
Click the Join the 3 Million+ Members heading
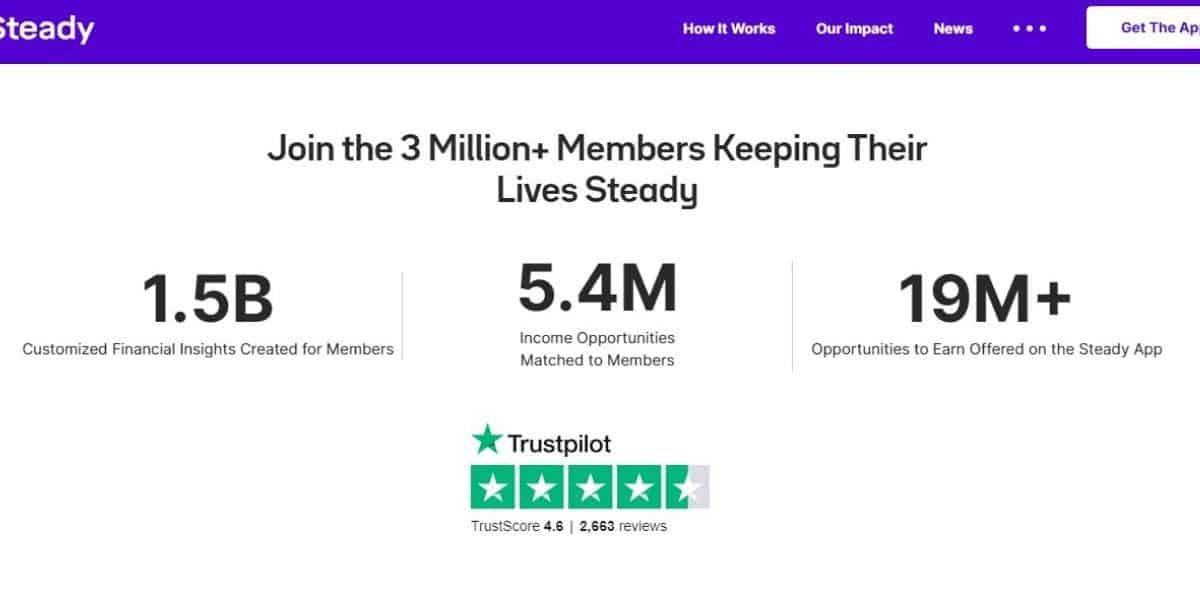597,169
